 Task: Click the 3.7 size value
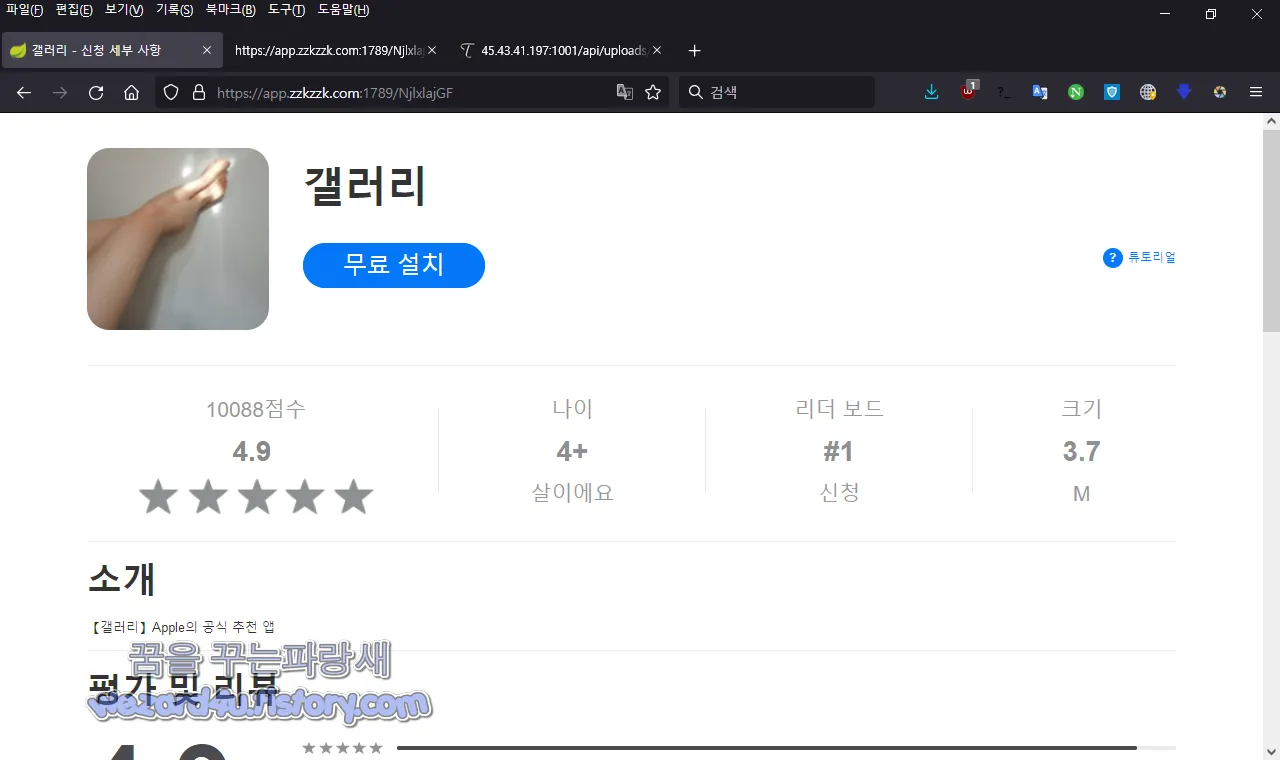[x=1081, y=451]
